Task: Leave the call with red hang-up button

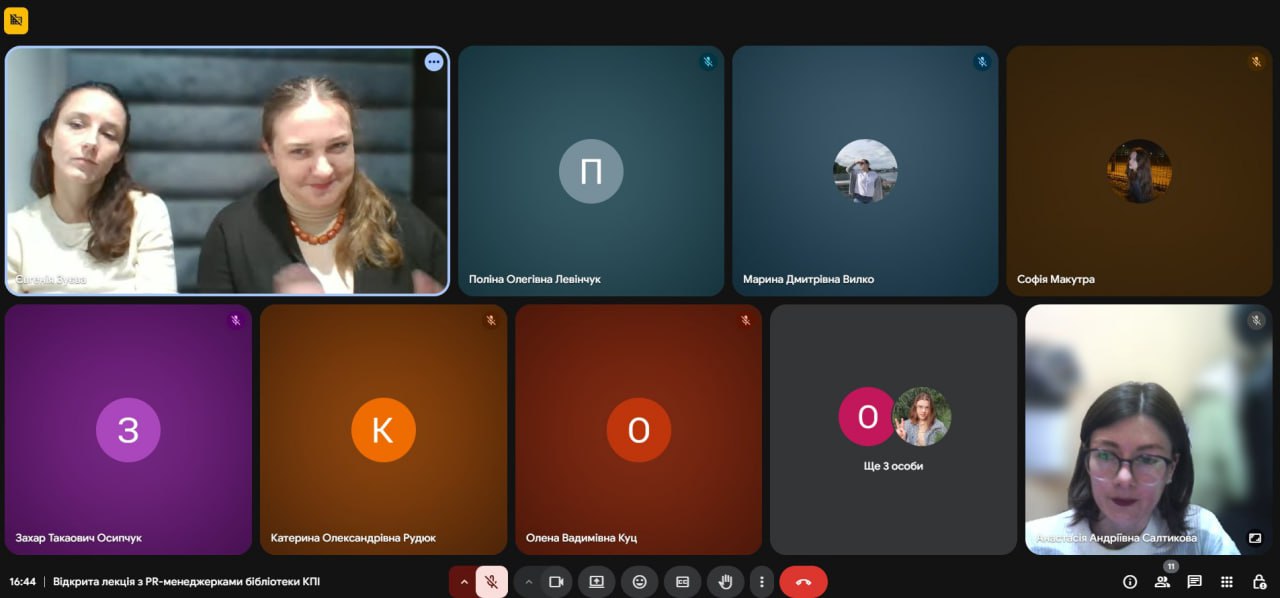Action: (803, 582)
